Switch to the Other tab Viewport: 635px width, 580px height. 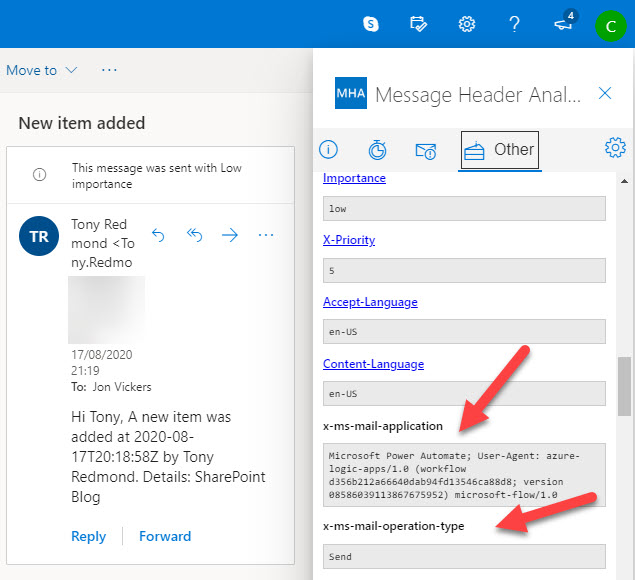500,150
